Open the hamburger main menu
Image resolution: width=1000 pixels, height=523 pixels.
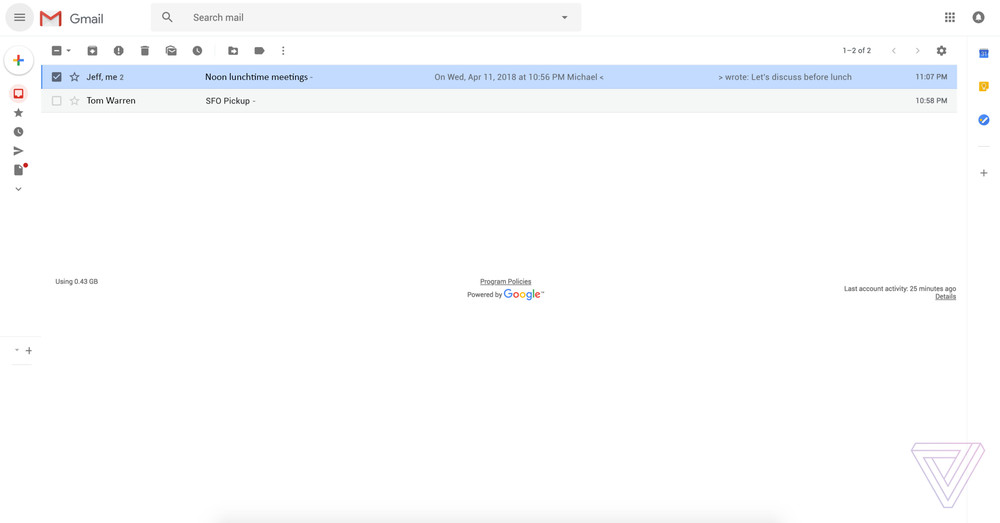[19, 17]
